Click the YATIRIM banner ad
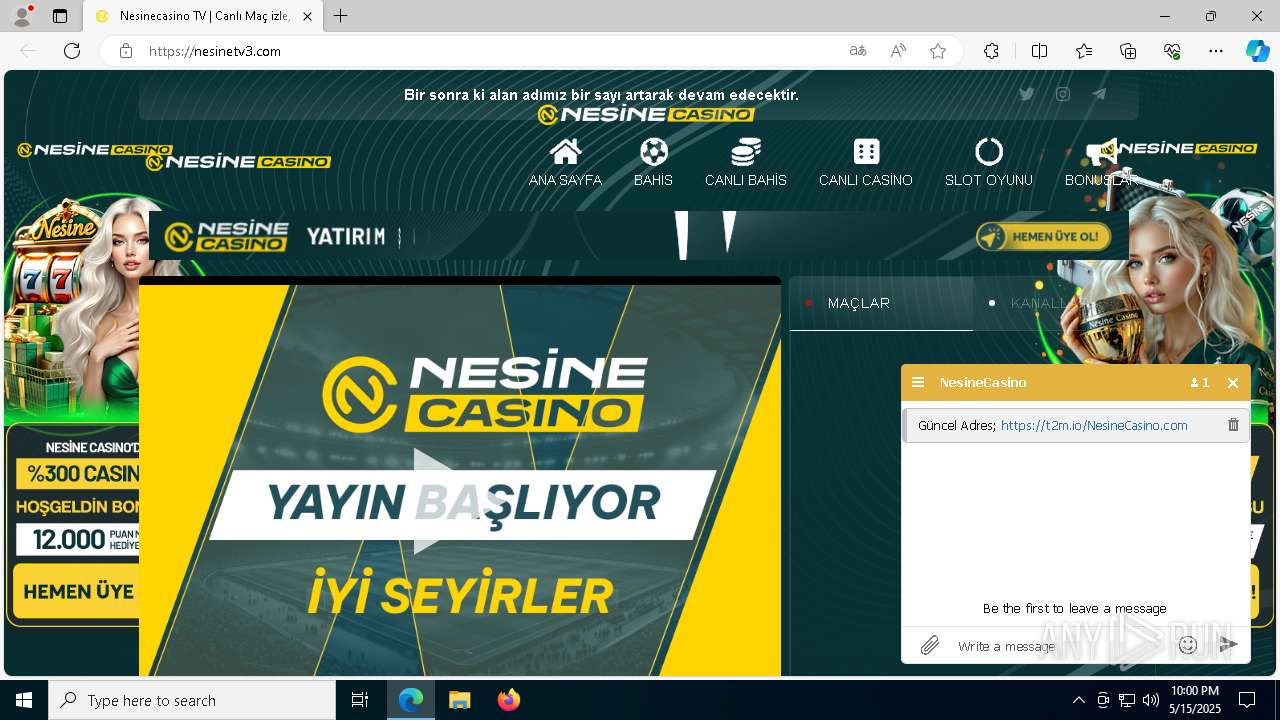This screenshot has width=1280, height=720. (639, 236)
